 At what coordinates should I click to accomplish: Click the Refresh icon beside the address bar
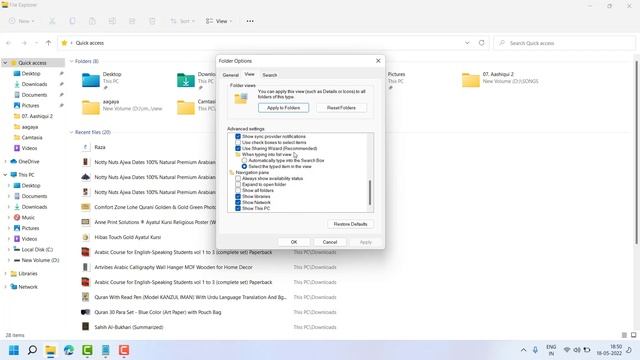click(482, 43)
